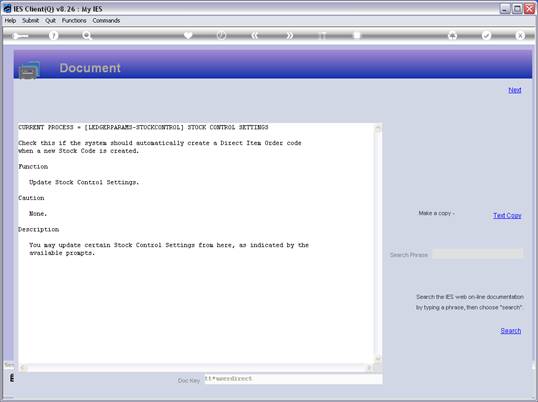Click the round X toolbar icon
The image size is (538, 402).
pyautogui.click(x=520, y=35)
